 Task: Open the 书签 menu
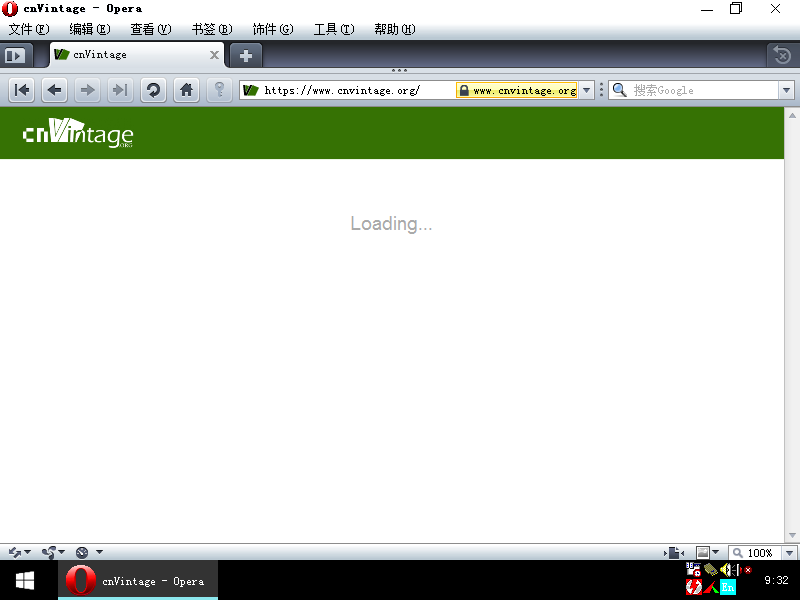click(x=212, y=29)
